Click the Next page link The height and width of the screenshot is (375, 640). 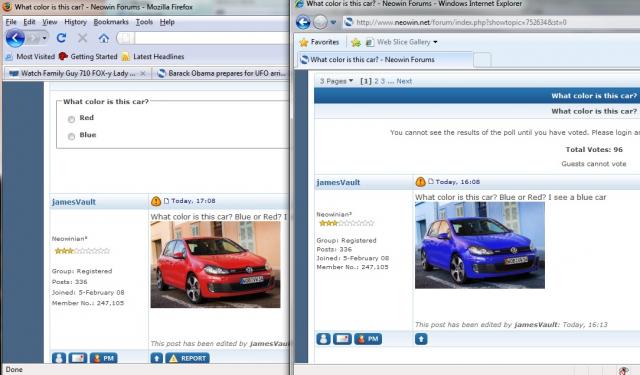point(404,81)
